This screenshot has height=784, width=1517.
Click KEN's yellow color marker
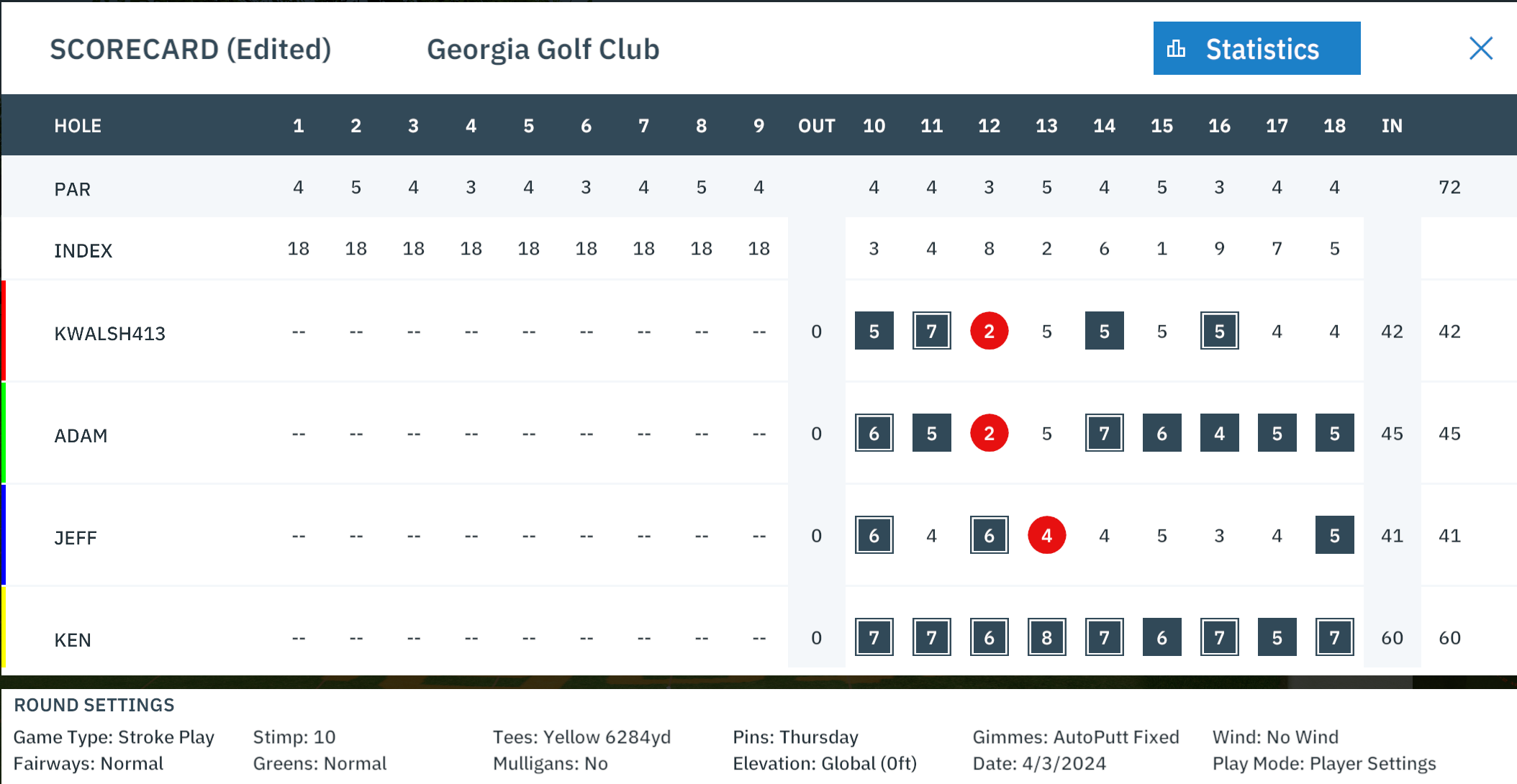click(x=3, y=627)
